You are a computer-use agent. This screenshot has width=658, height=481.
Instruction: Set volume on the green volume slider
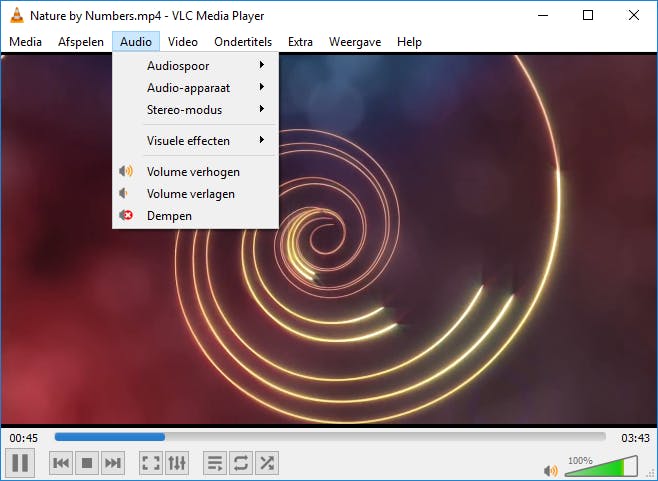pyautogui.click(x=601, y=466)
